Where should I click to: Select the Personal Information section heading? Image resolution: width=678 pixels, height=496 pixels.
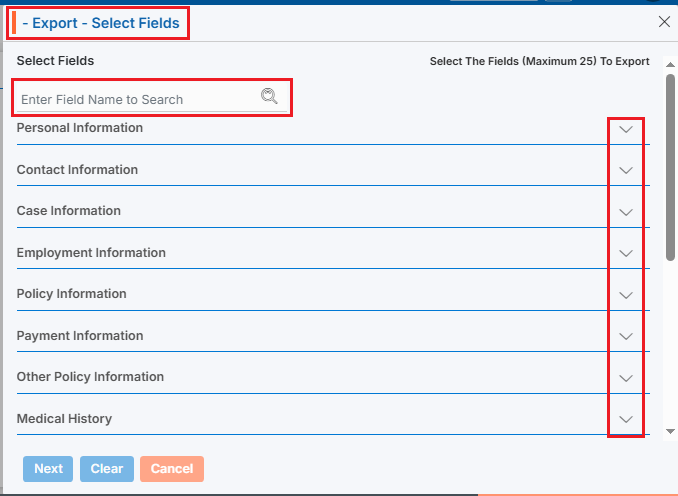[80, 128]
